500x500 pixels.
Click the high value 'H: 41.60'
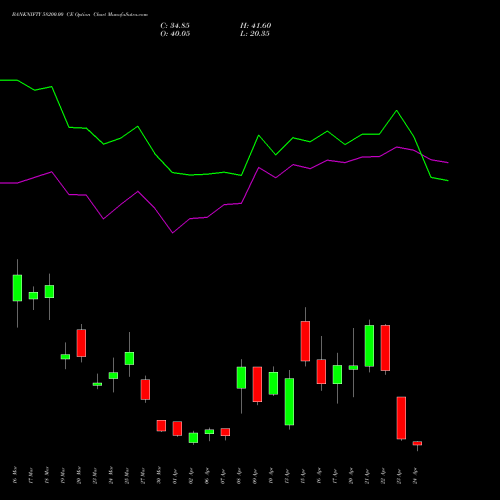click(256, 26)
